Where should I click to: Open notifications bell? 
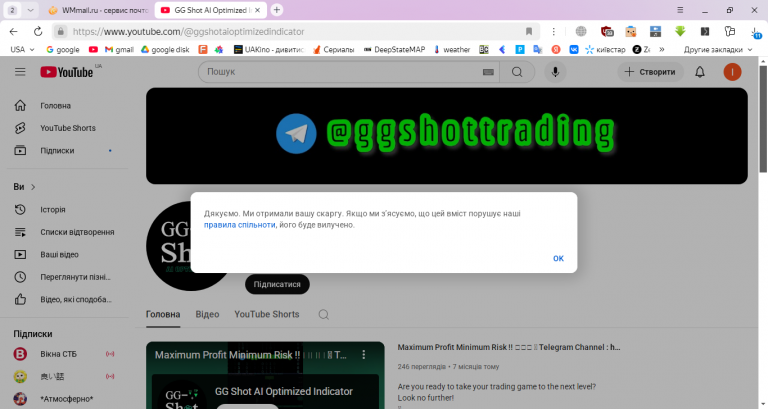click(x=700, y=72)
